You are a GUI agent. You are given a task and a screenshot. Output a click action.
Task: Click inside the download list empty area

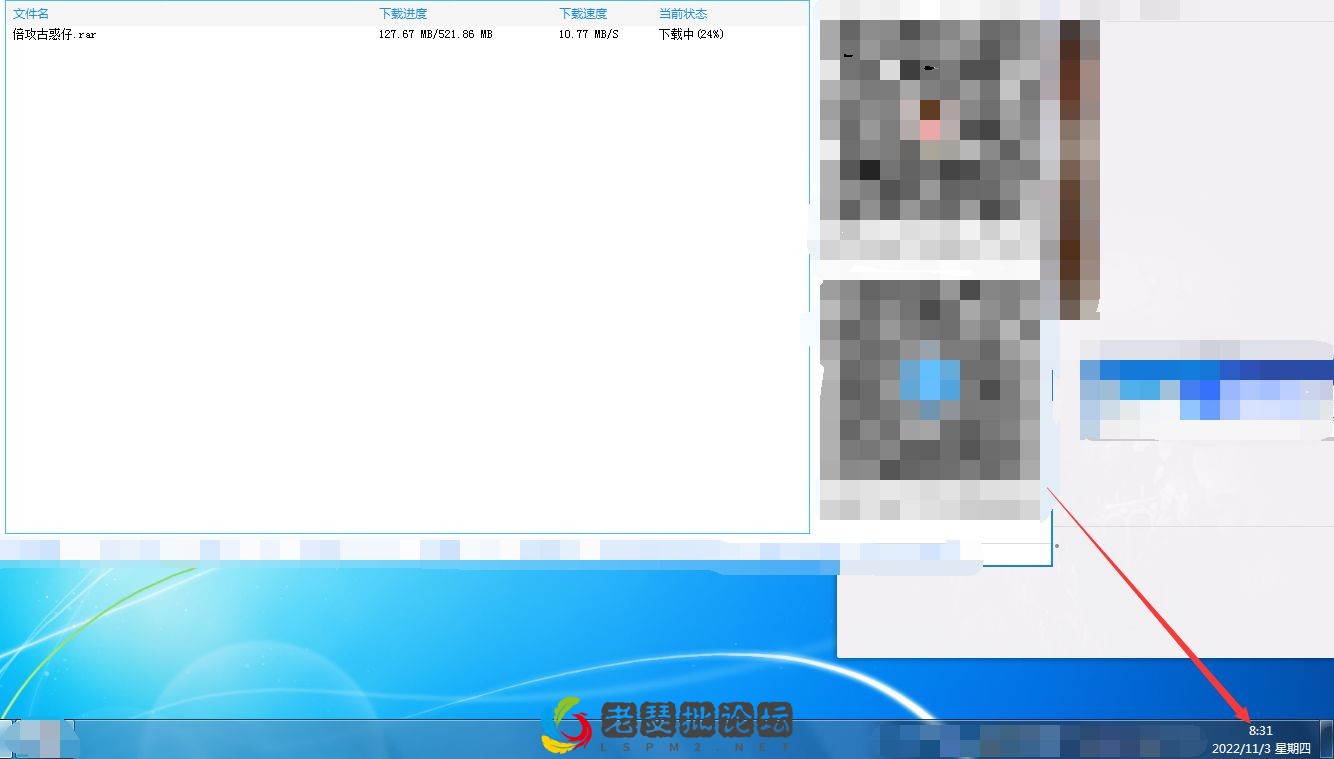pos(400,300)
